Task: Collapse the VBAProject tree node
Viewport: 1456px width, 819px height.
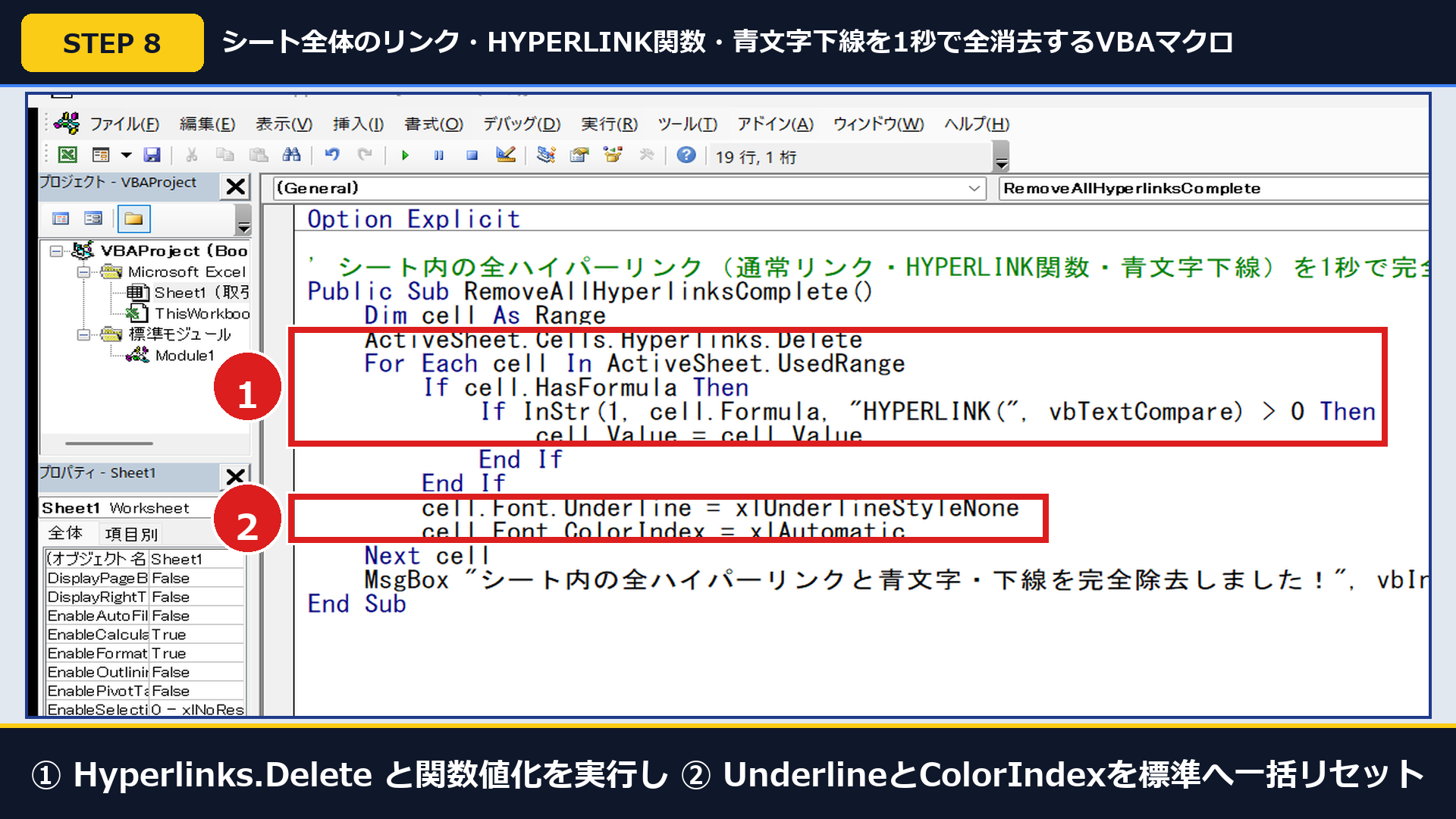Action: coord(56,251)
